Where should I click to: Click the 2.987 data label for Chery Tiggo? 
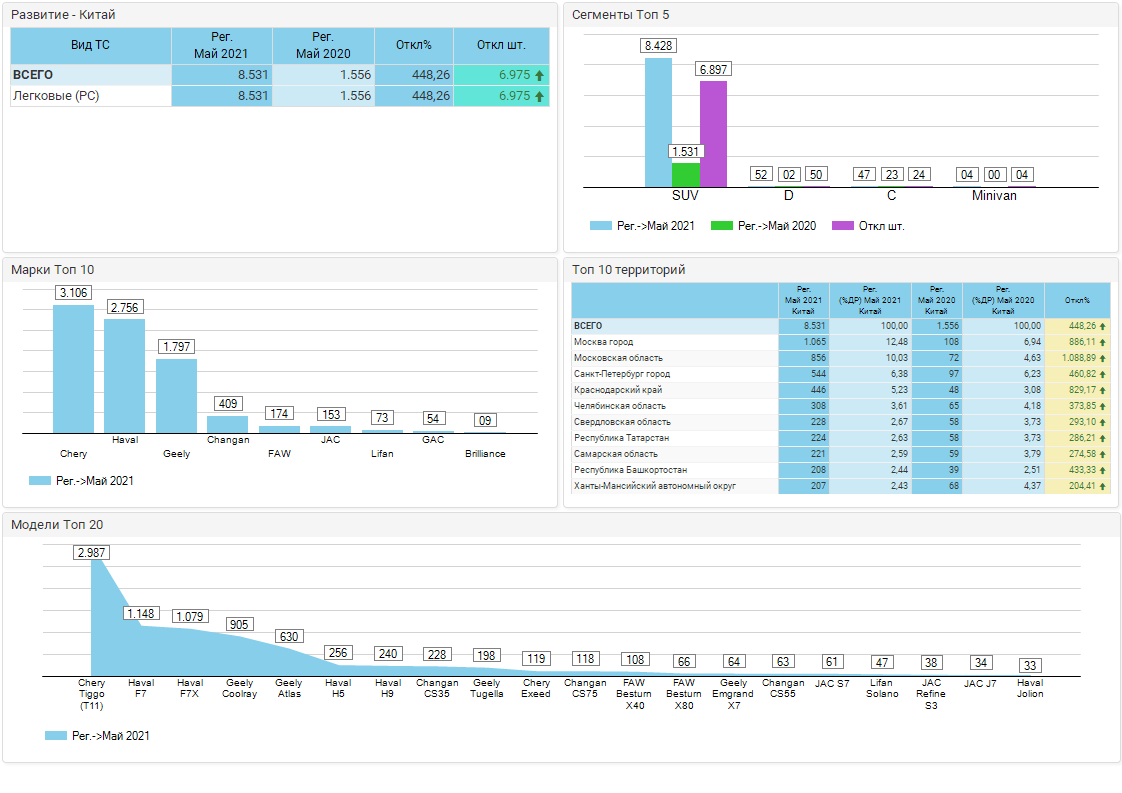pos(92,553)
